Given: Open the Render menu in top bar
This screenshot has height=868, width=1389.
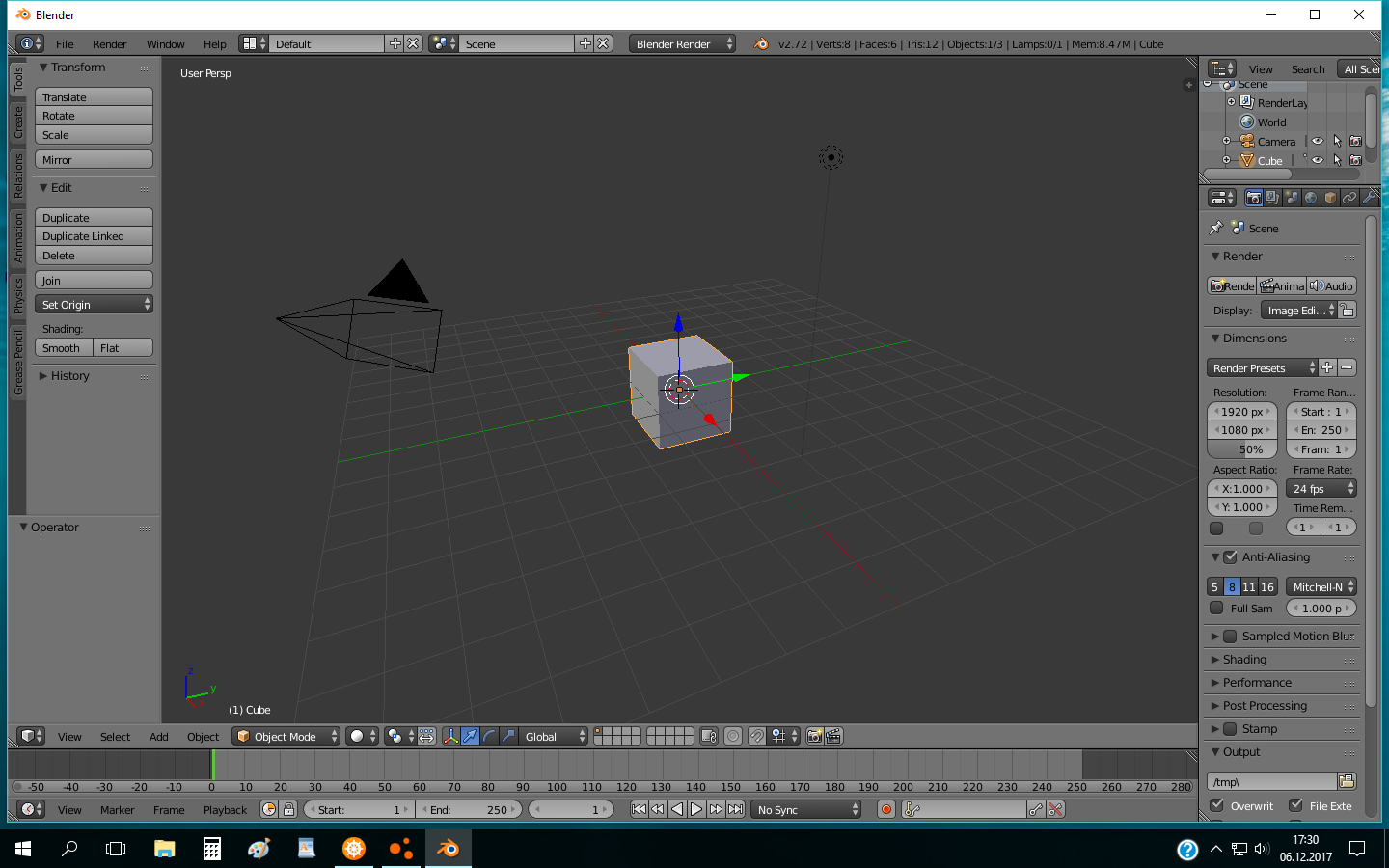Looking at the screenshot, I should pos(110,43).
